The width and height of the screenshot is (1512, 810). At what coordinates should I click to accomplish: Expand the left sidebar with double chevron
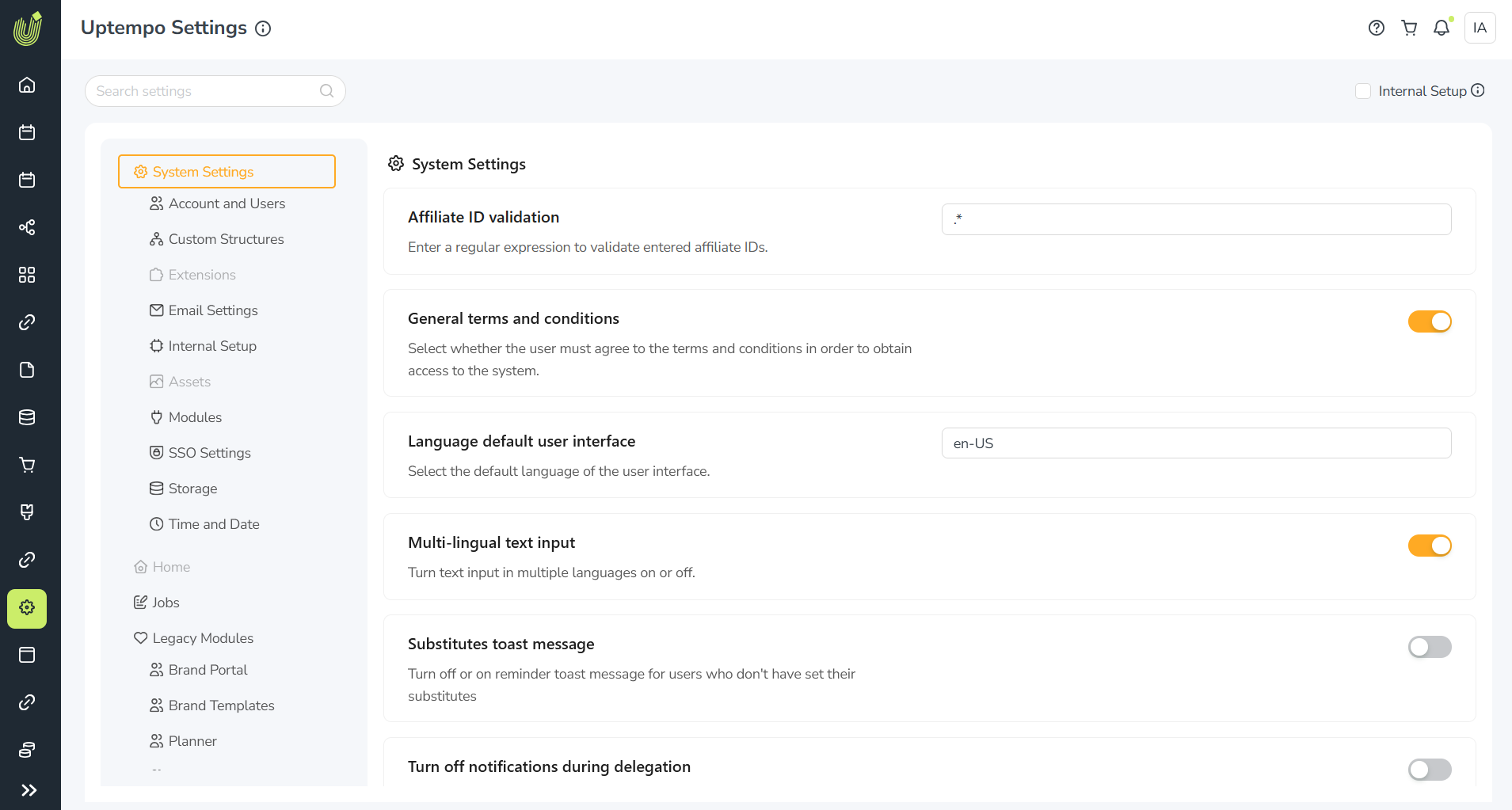point(29,789)
